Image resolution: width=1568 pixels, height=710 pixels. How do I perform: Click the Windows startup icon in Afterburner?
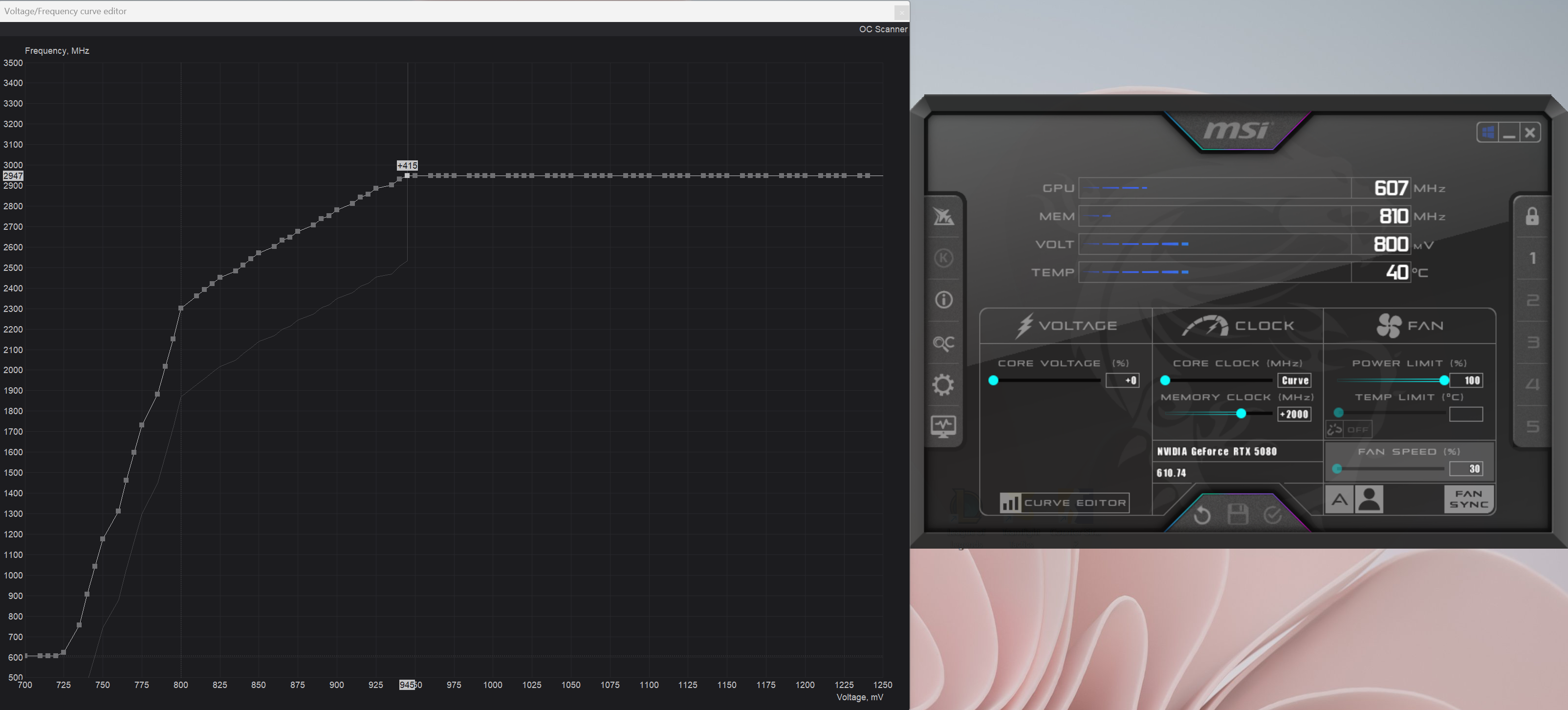[1488, 132]
